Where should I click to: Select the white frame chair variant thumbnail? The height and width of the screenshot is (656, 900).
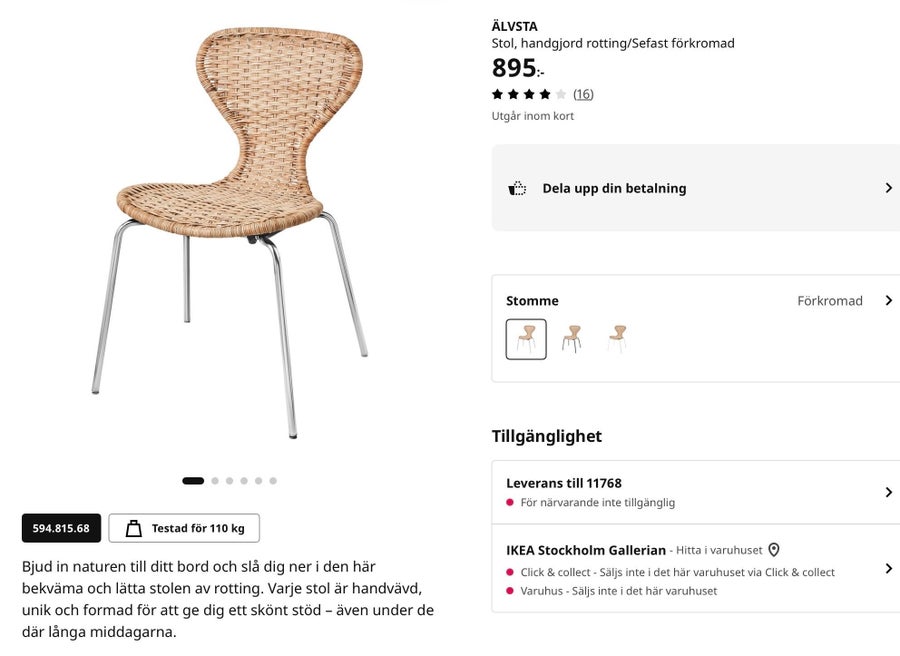point(617,339)
